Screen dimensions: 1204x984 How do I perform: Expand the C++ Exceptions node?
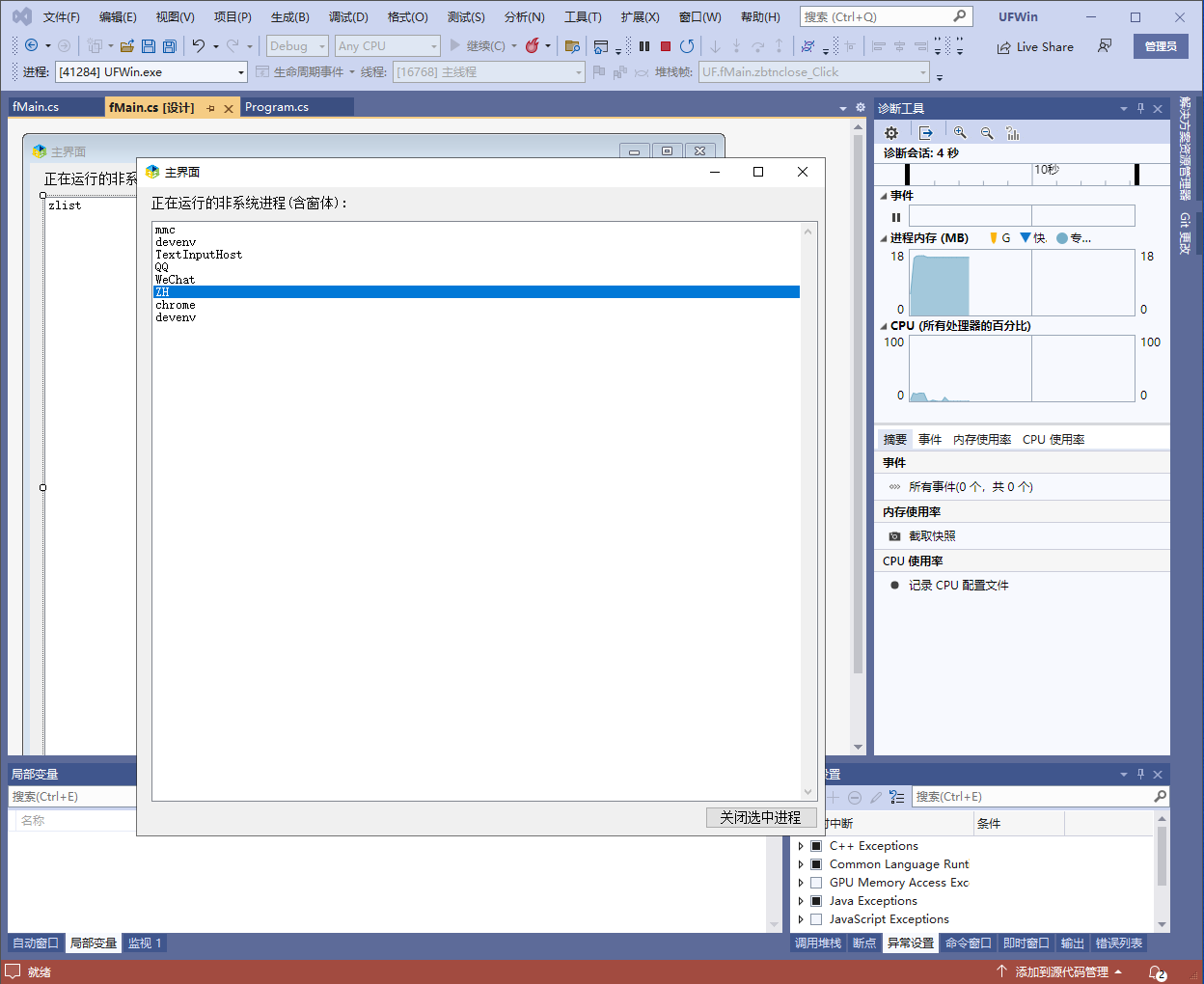tap(801, 846)
